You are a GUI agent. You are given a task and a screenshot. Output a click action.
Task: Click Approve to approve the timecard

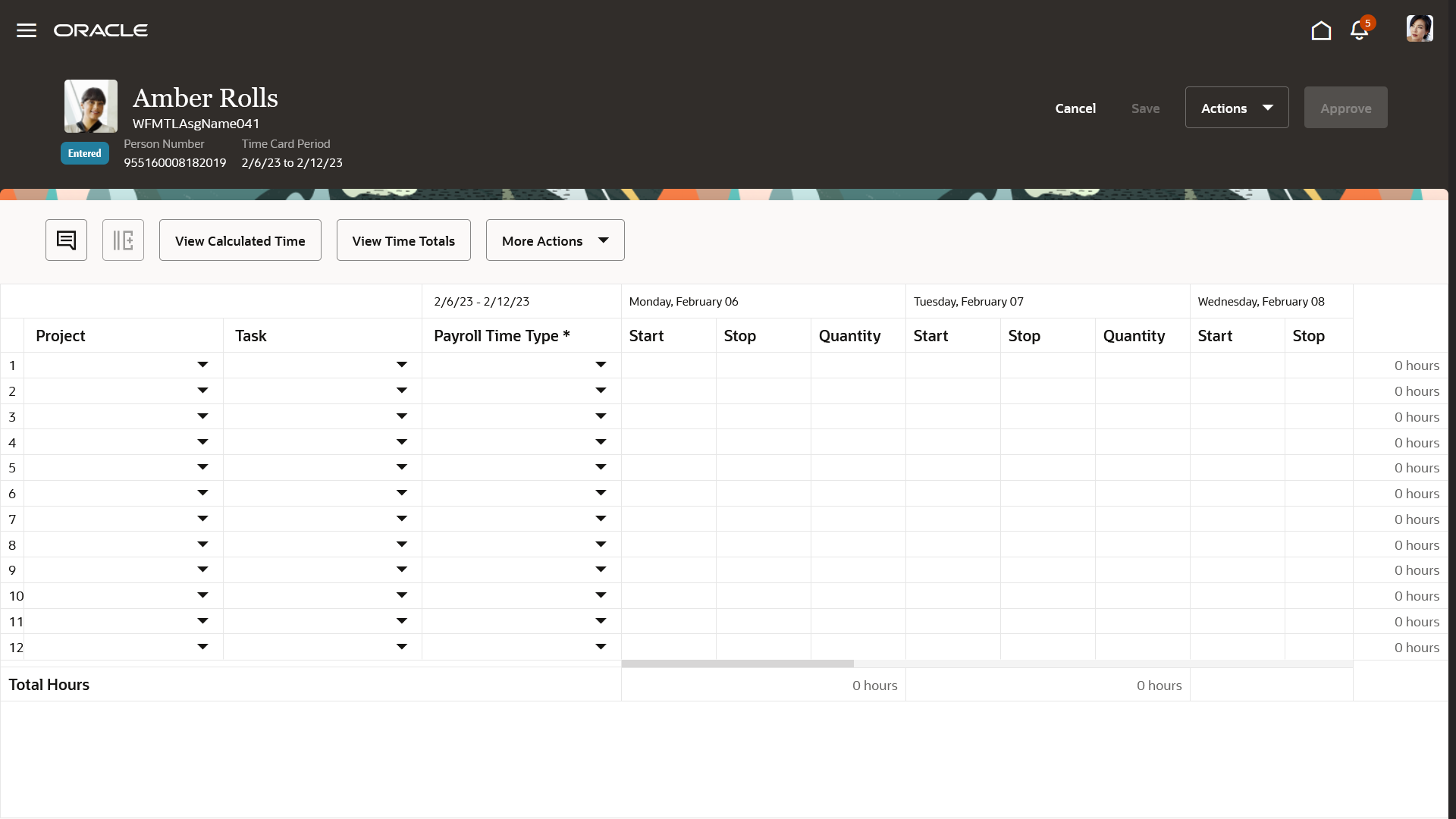pyautogui.click(x=1345, y=107)
